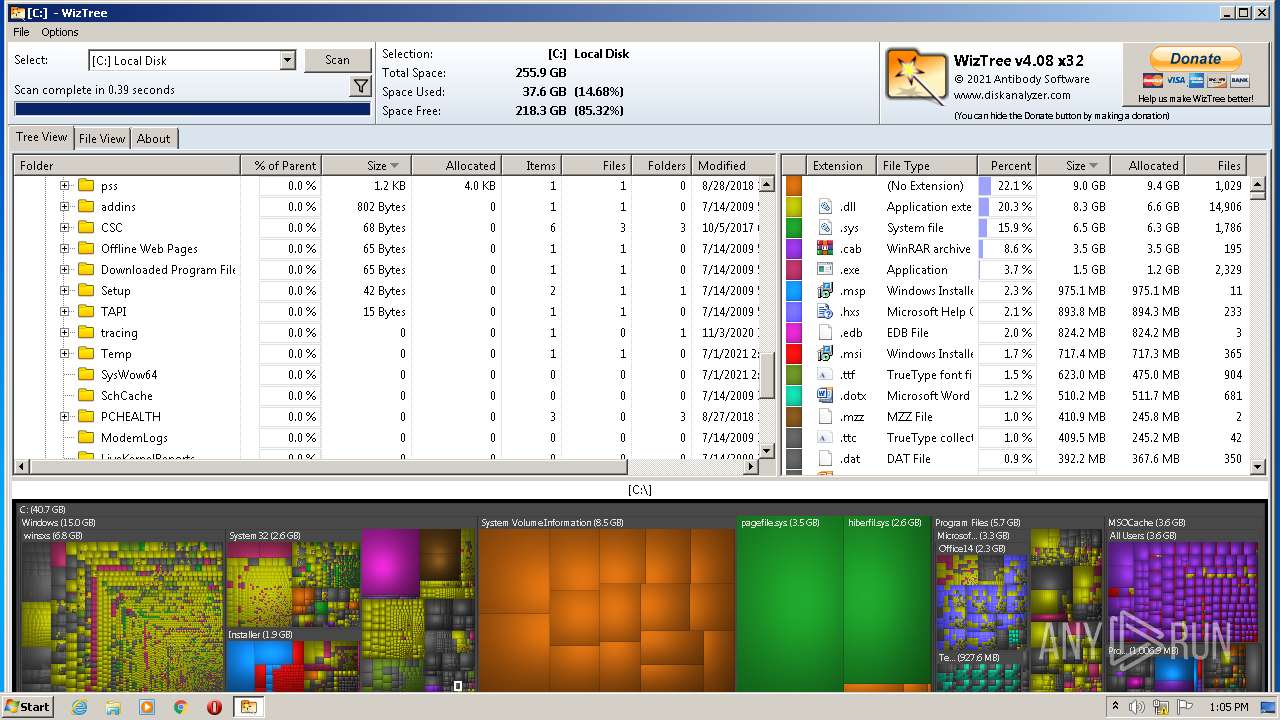
Task: Open Windows Media Player from taskbar
Action: pyautogui.click(x=147, y=707)
